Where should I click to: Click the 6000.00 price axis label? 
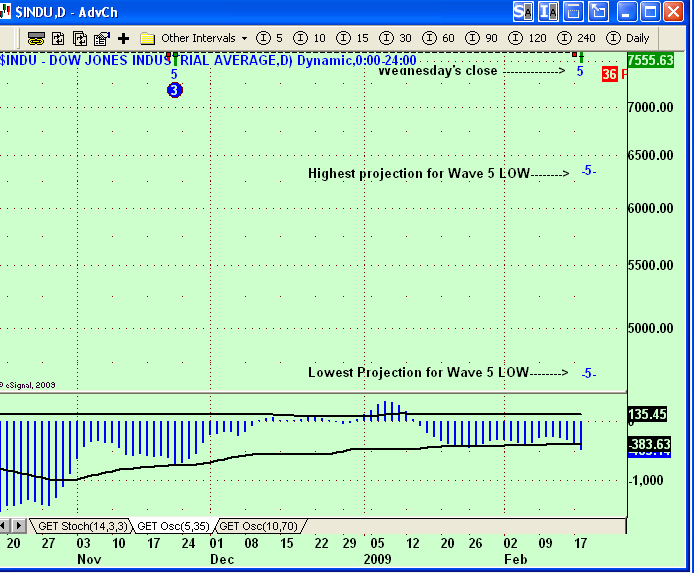point(651,208)
